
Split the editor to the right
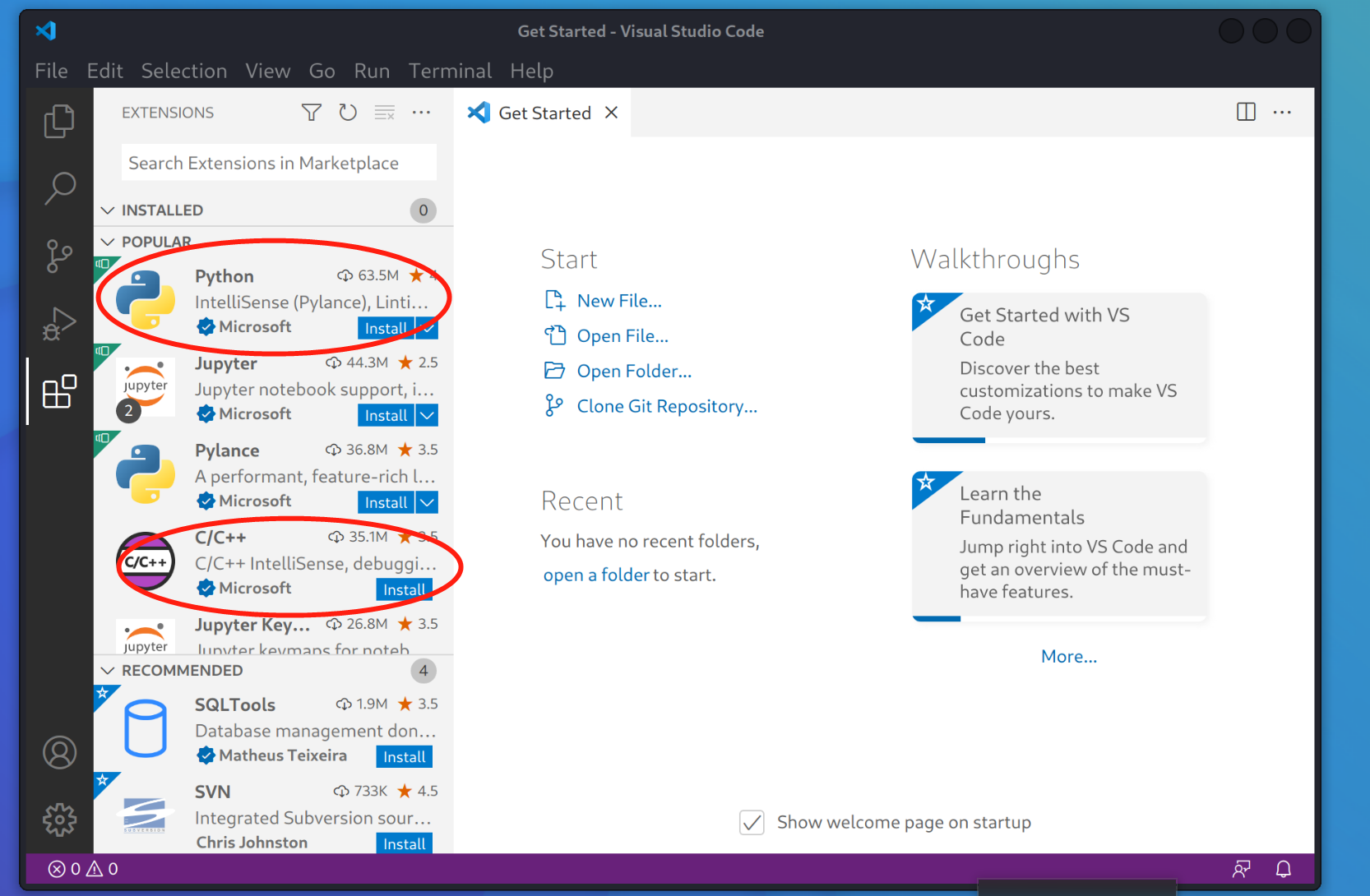tap(1246, 112)
